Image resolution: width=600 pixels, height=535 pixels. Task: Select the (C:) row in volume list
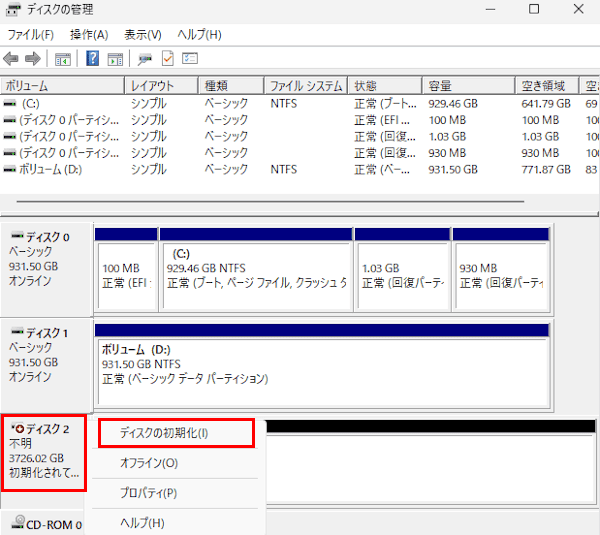click(299, 103)
